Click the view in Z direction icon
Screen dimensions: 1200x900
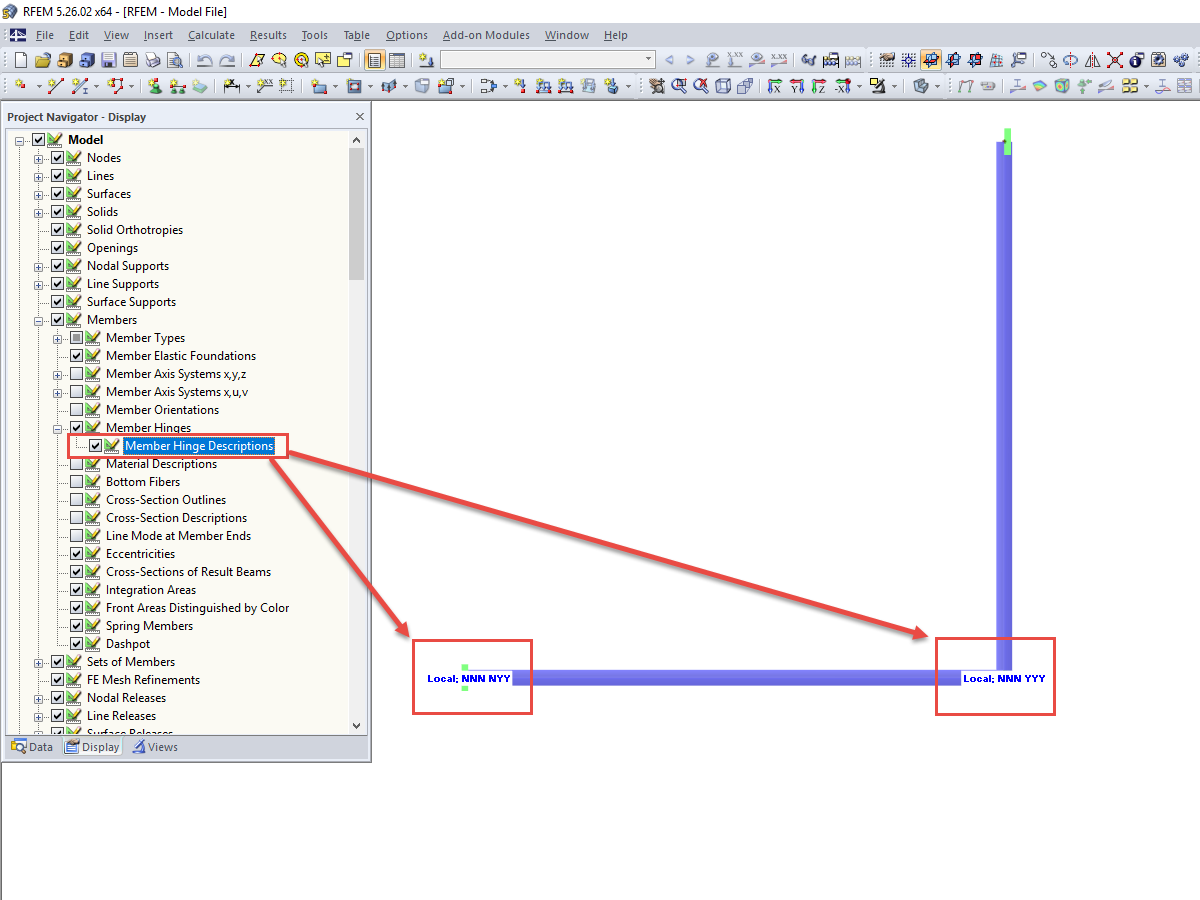818,86
